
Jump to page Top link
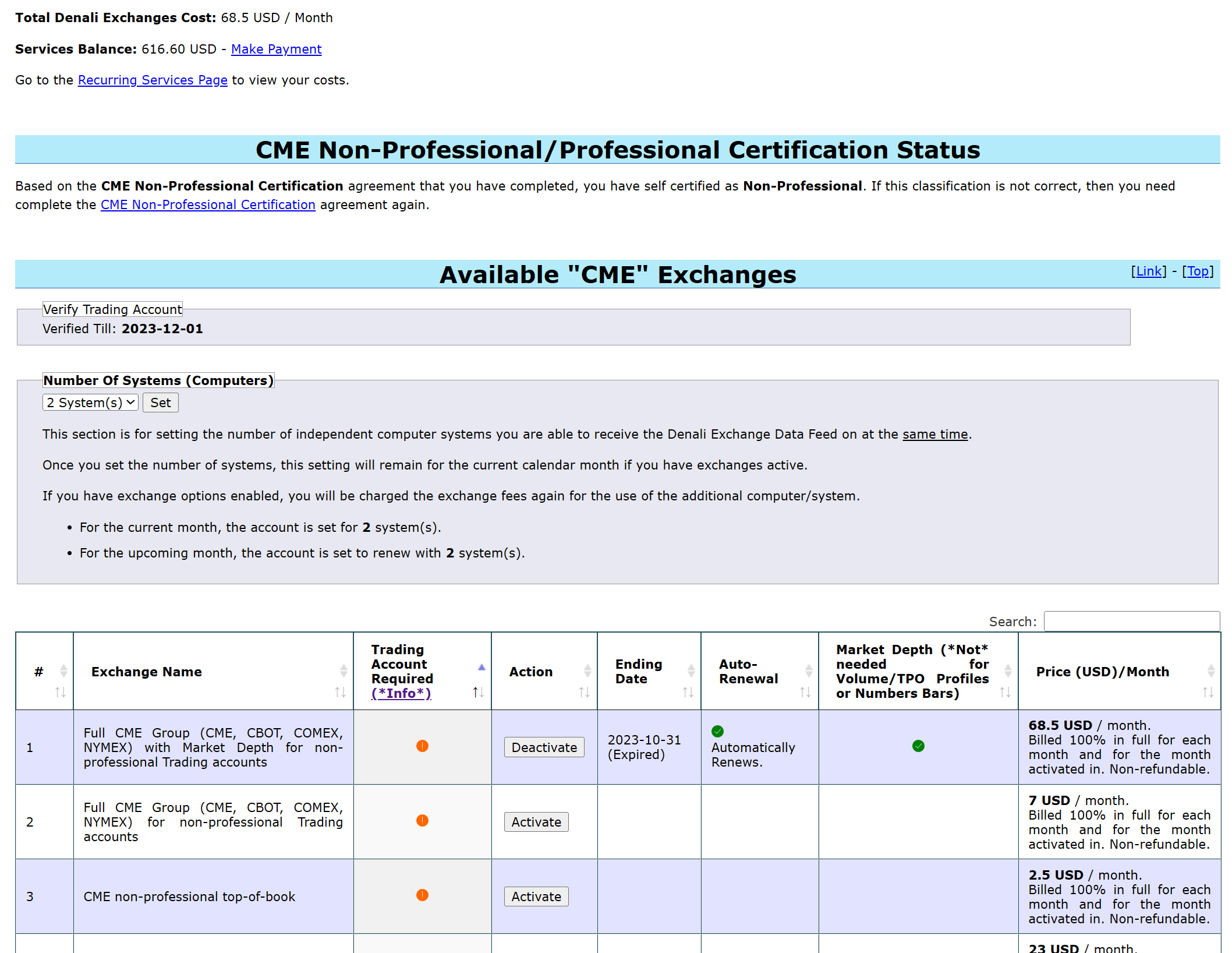click(x=1198, y=271)
